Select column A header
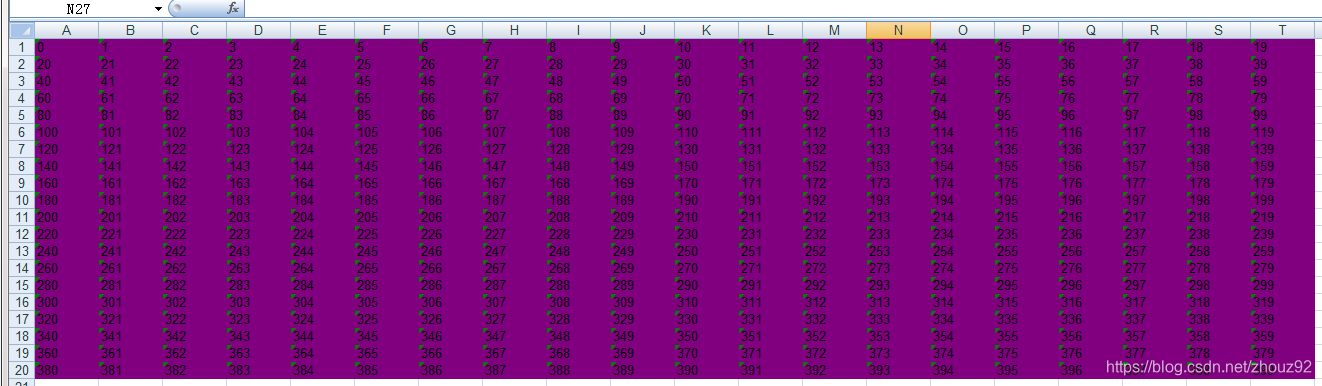 pos(66,31)
